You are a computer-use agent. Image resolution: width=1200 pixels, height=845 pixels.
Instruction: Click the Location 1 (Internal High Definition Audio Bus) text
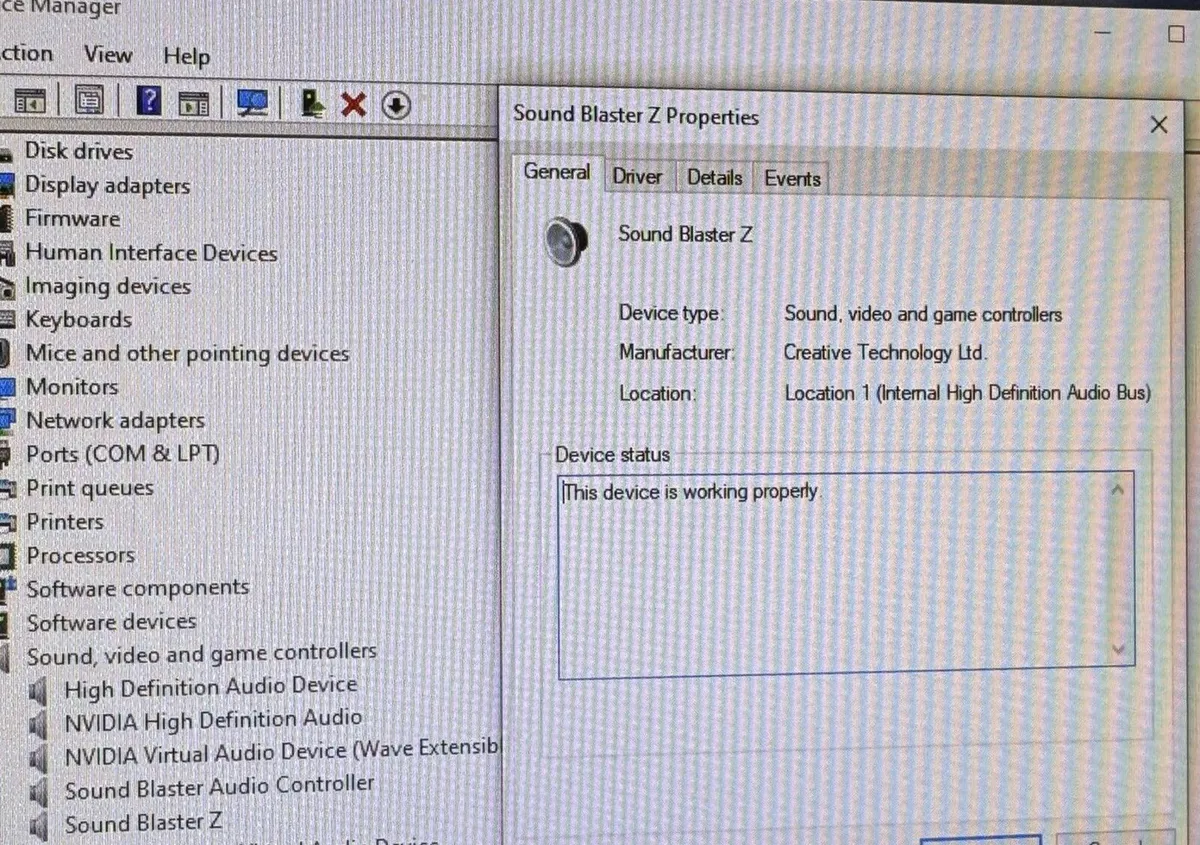968,393
